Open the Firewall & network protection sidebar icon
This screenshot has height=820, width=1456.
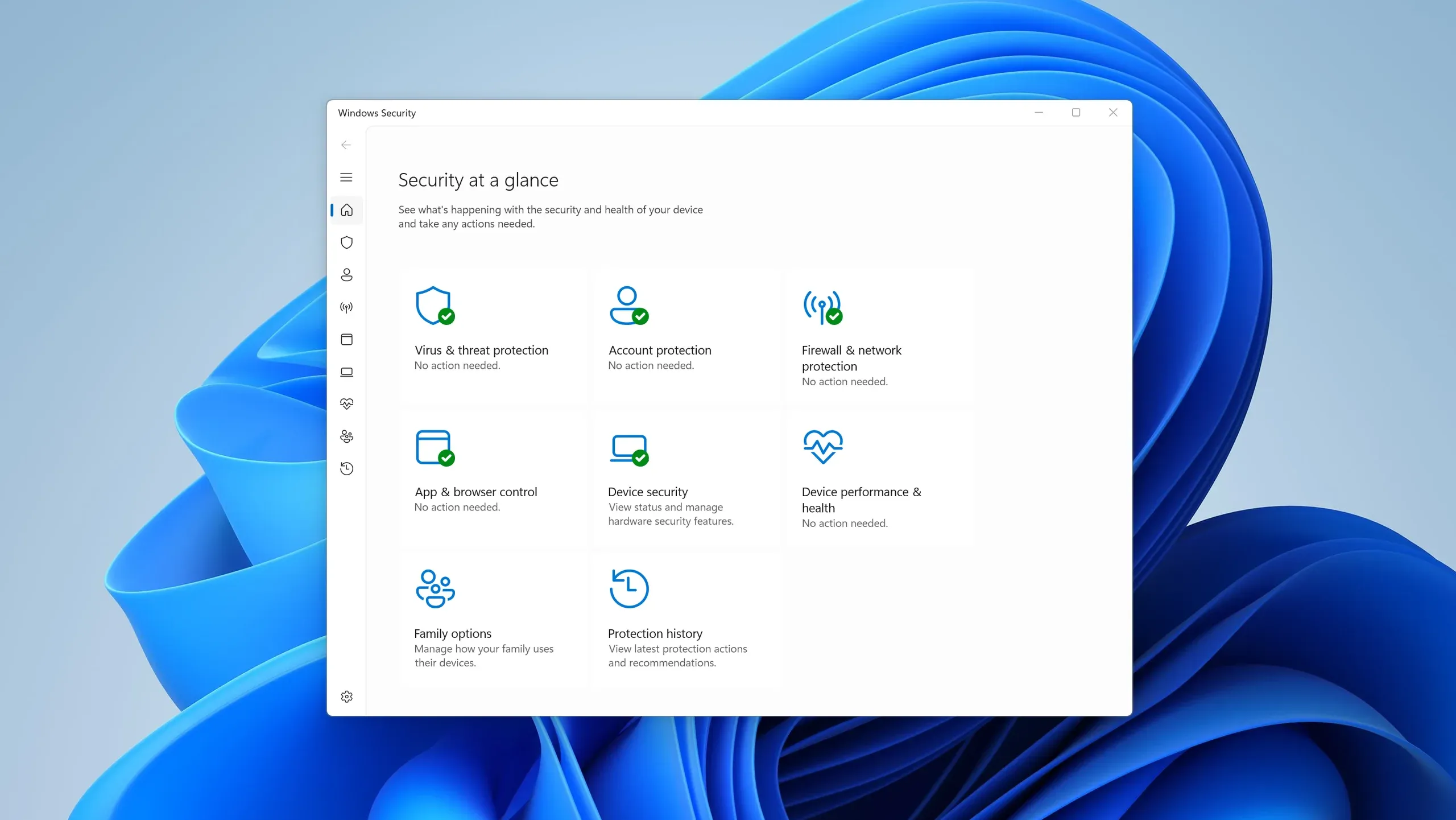click(346, 307)
